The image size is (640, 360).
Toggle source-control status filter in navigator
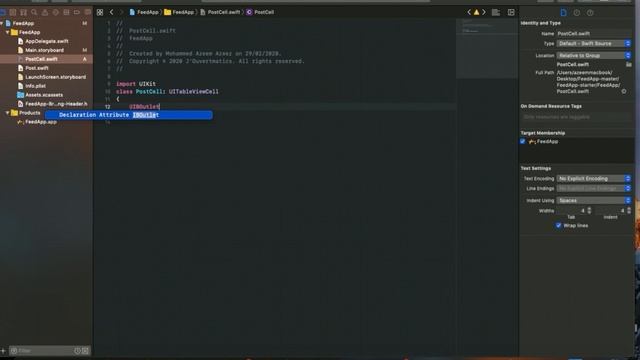point(85,351)
